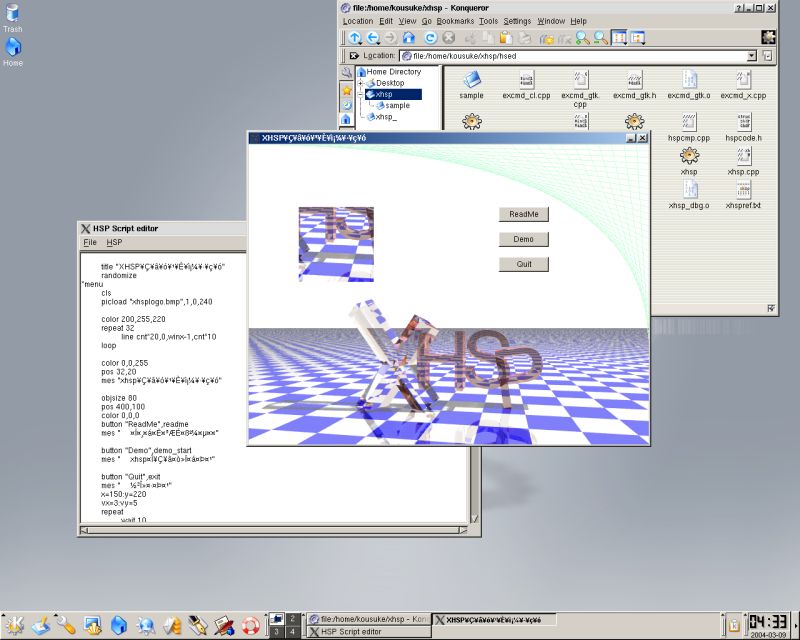Viewport: 800px width, 640px height.
Task: Go to Home using Konqueror's house icon
Action: [409, 37]
